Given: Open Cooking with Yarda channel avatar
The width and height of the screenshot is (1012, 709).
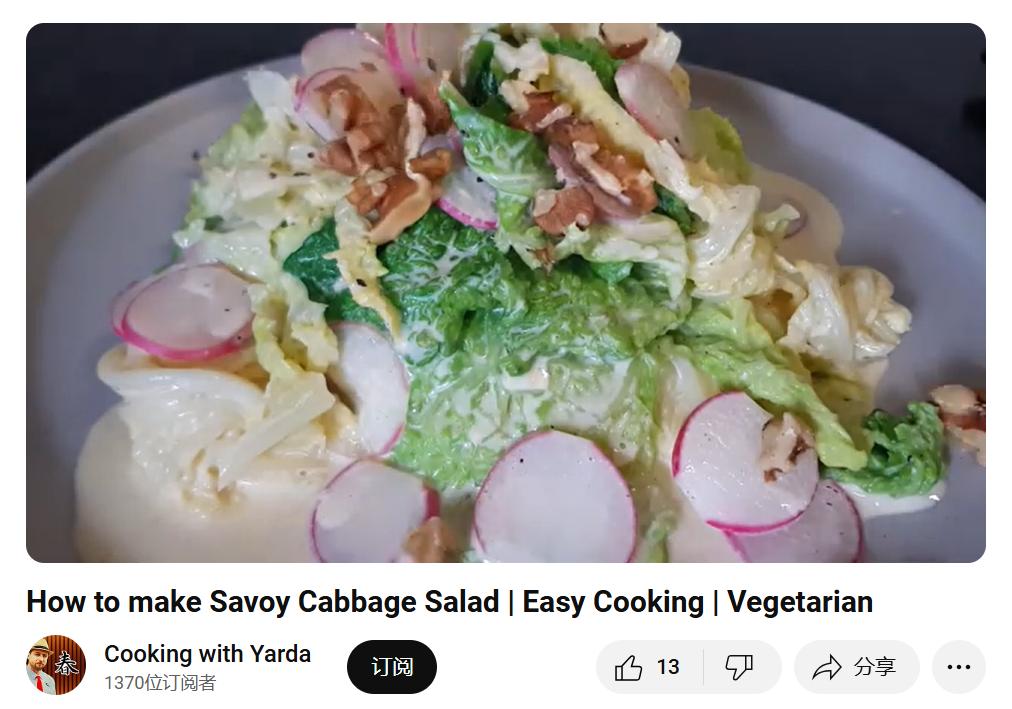Looking at the screenshot, I should coord(56,665).
